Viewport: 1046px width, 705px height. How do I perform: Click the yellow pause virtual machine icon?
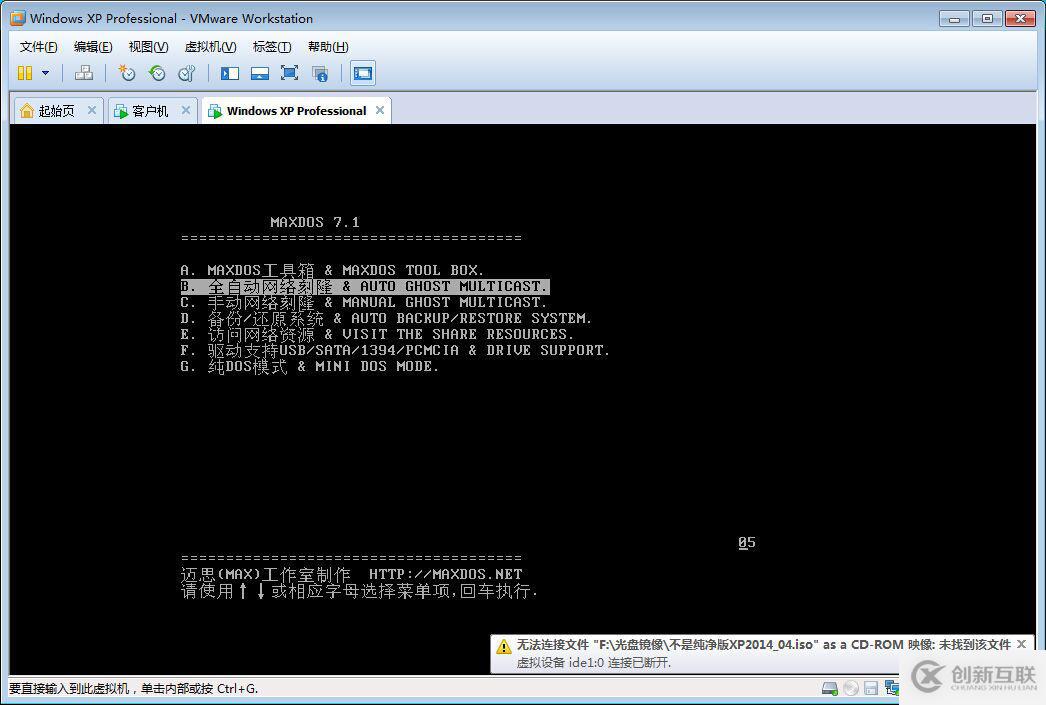[x=25, y=73]
